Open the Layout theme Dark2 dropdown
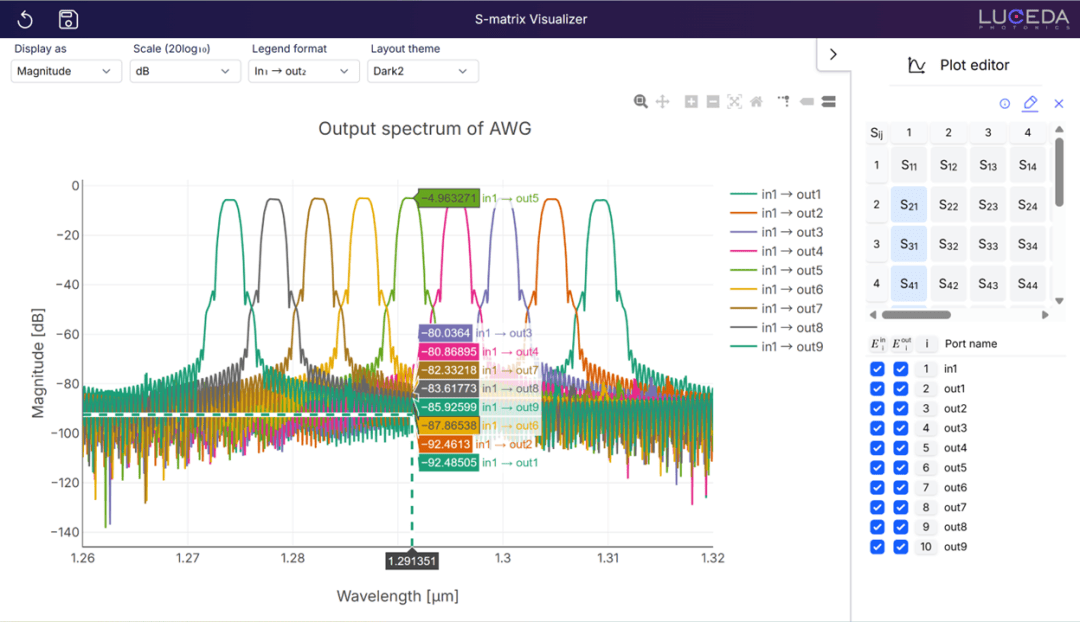1080x622 pixels. 421,71
